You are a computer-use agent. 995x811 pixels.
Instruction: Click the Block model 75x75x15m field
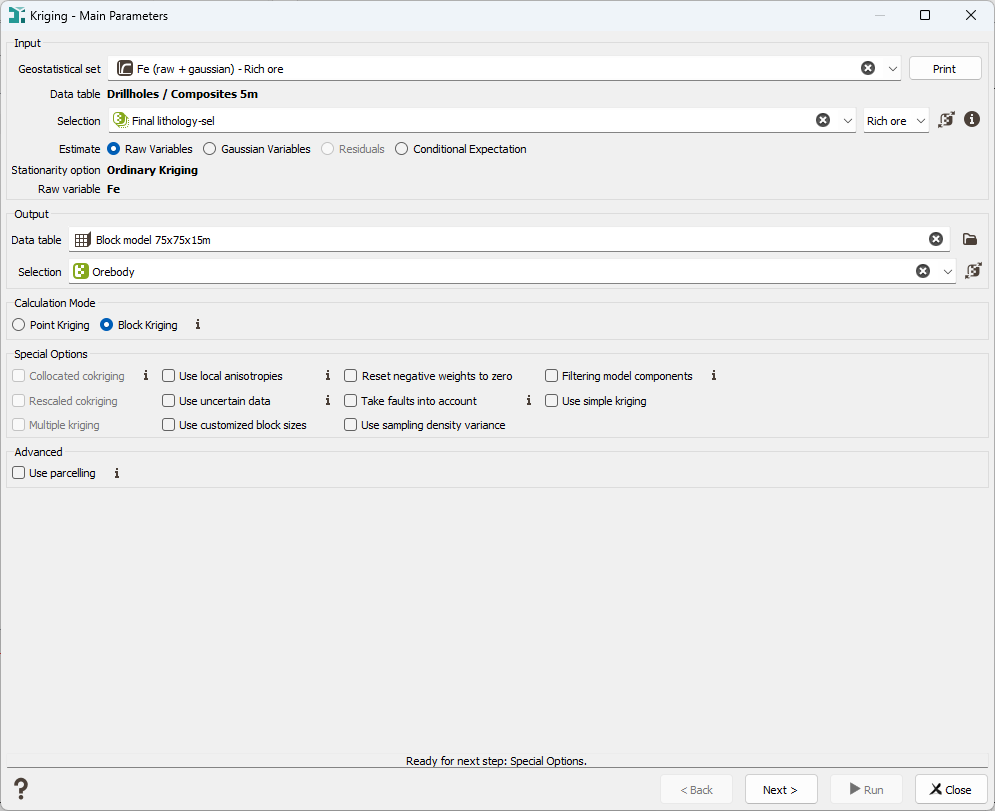pyautogui.click(x=509, y=239)
